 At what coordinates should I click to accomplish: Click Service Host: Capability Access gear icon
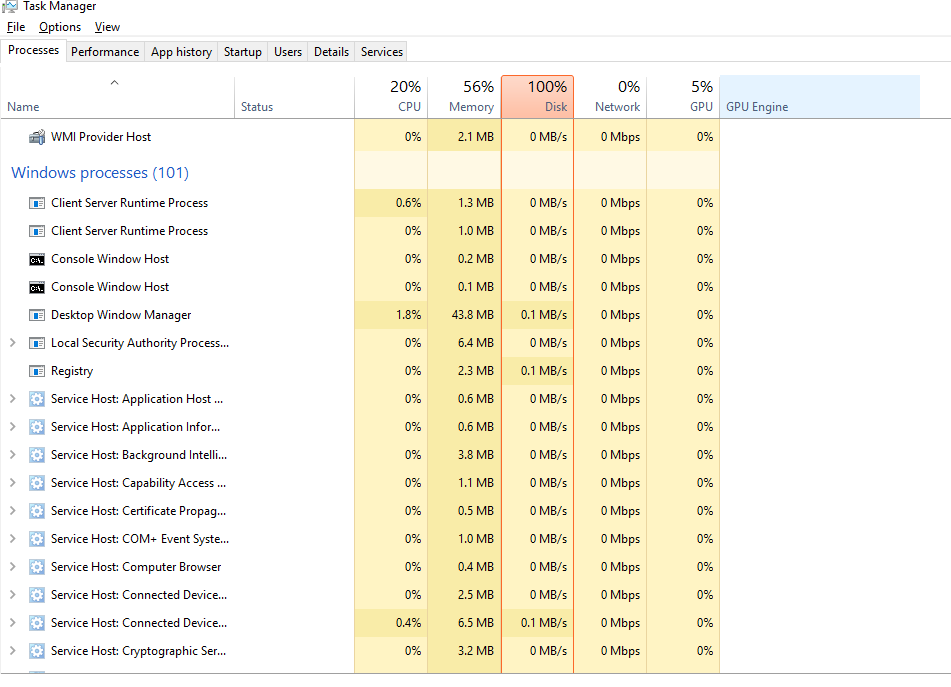(37, 483)
